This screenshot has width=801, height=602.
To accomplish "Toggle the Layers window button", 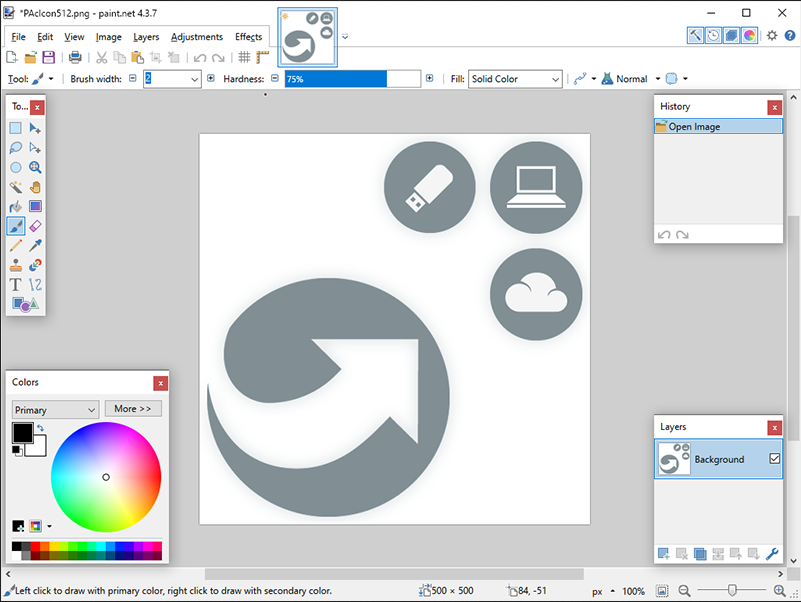I will (x=731, y=35).
